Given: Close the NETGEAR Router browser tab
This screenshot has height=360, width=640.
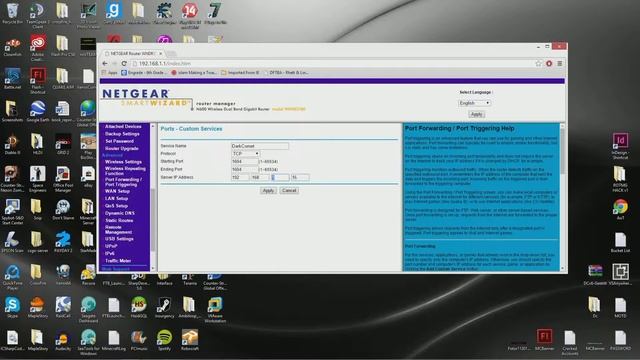Looking at the screenshot, I should (x=160, y=53).
